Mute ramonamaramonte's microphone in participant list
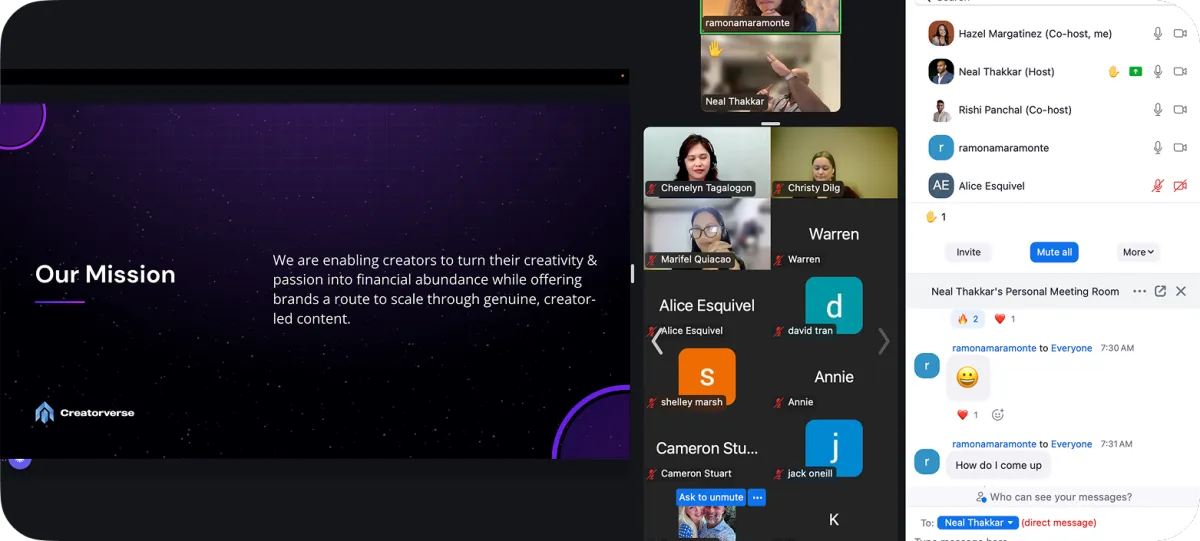 click(1158, 148)
